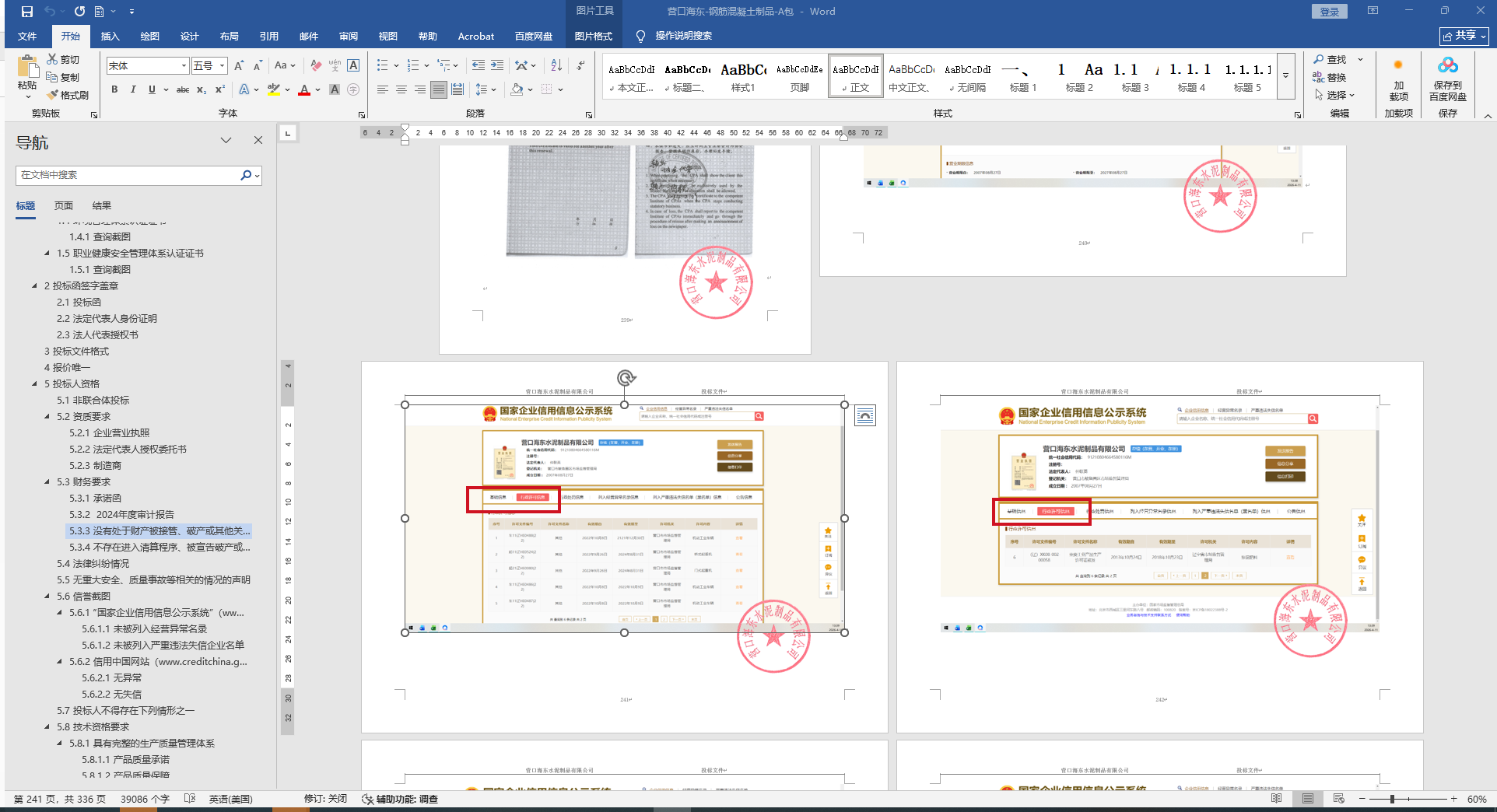The width and height of the screenshot is (1497, 812).
Task: Switch to Print Layout view in status bar
Action: tap(1308, 799)
